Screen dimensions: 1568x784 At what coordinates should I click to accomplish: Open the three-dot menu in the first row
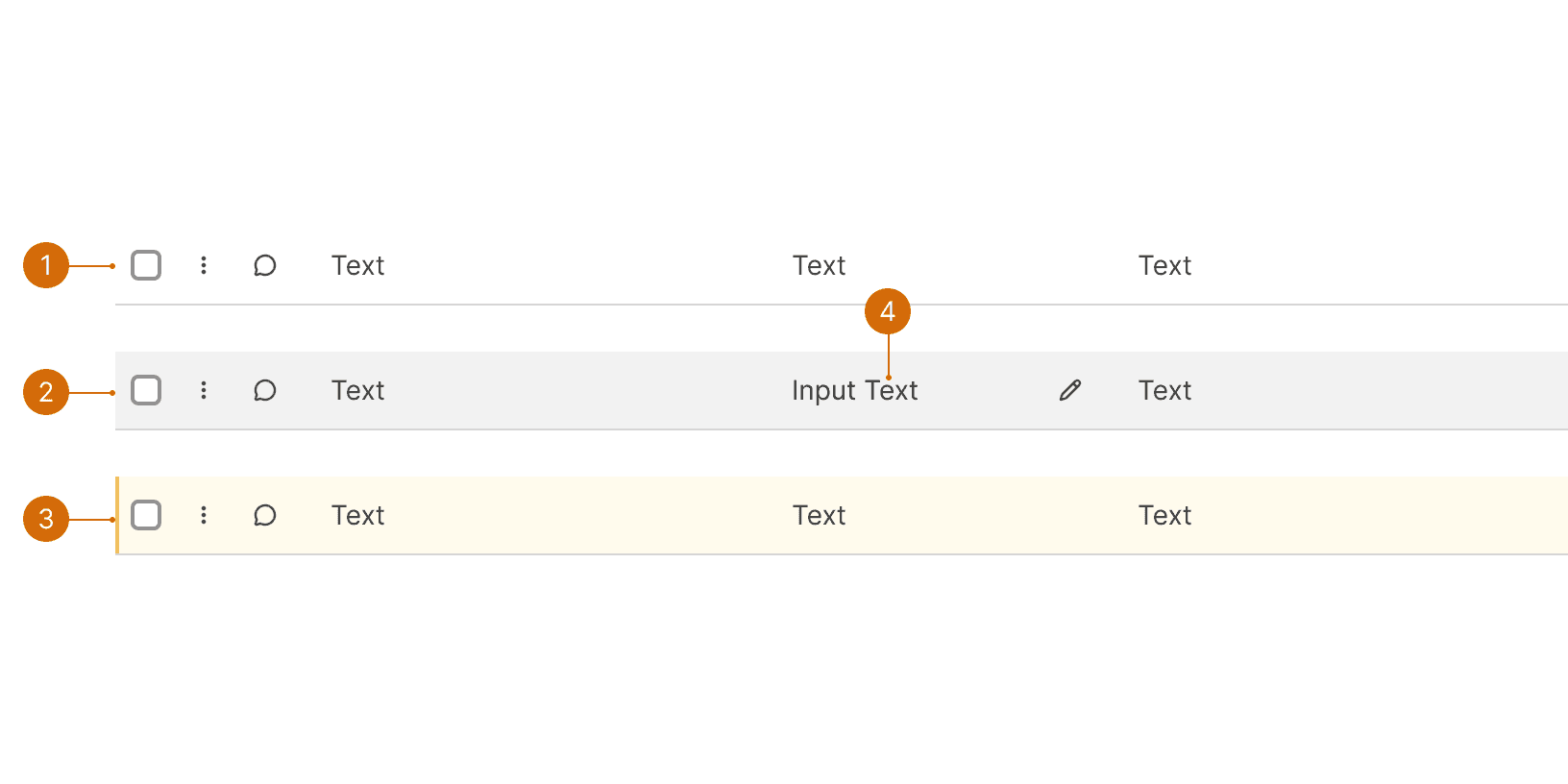[204, 265]
